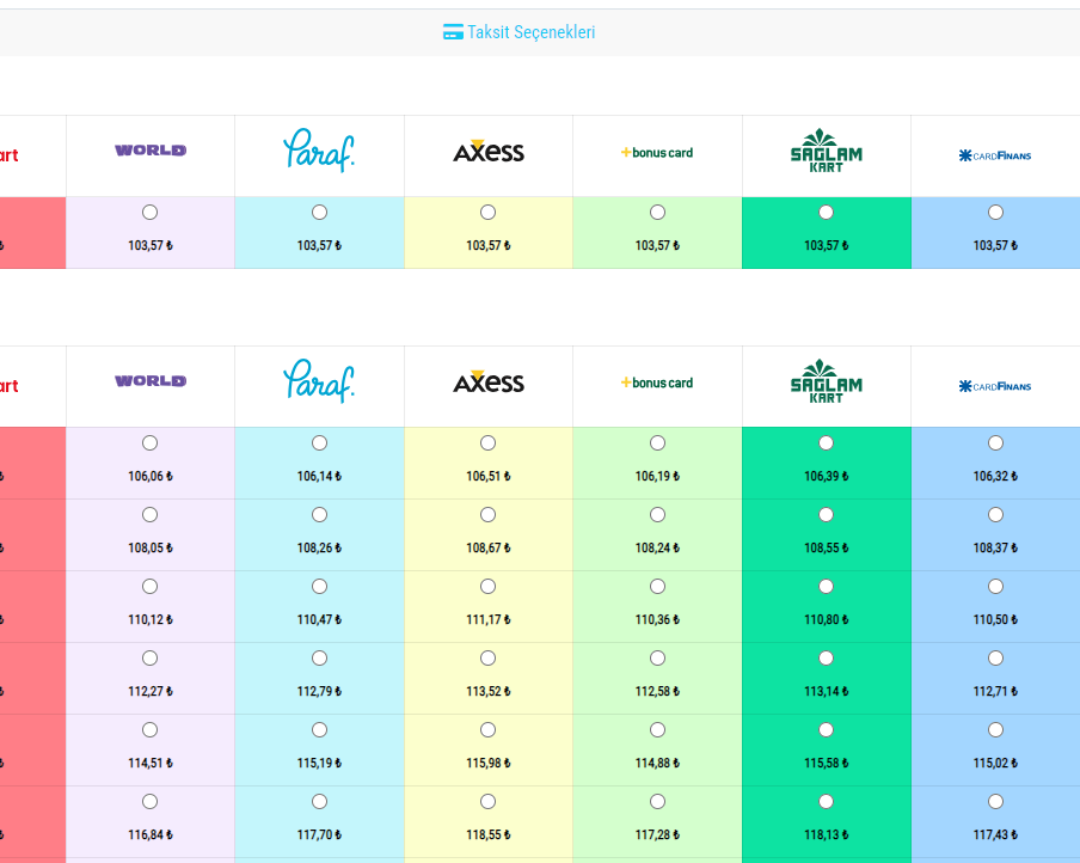Click the Axess logo above the 106,51 ₺ cell

coord(488,383)
